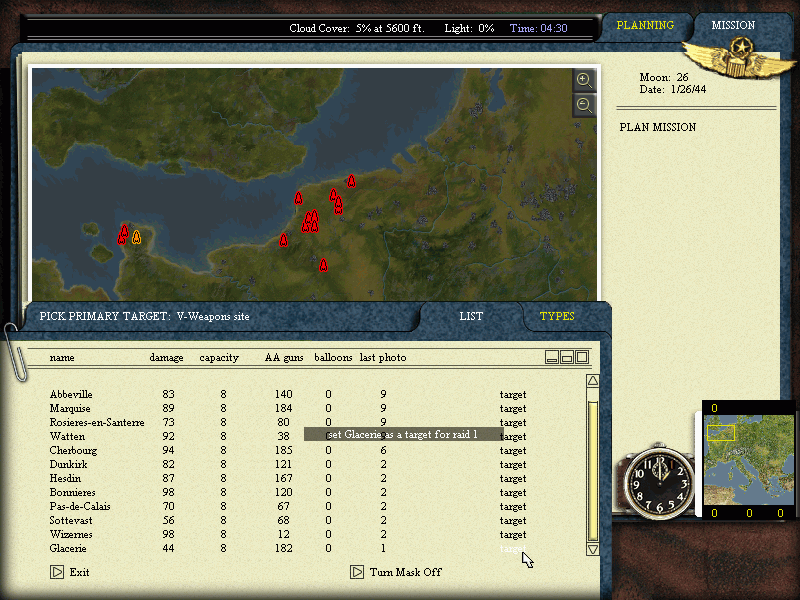This screenshot has width=800, height=600.
Task: Set Pas-de-Calais as target
Action: click(x=513, y=507)
